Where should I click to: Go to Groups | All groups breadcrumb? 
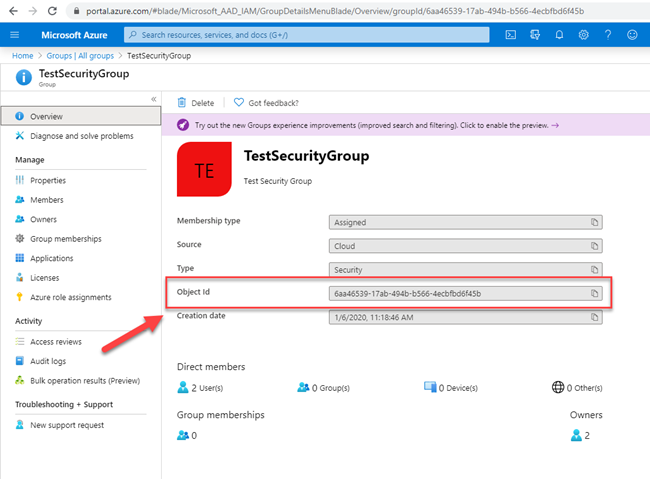coord(80,56)
